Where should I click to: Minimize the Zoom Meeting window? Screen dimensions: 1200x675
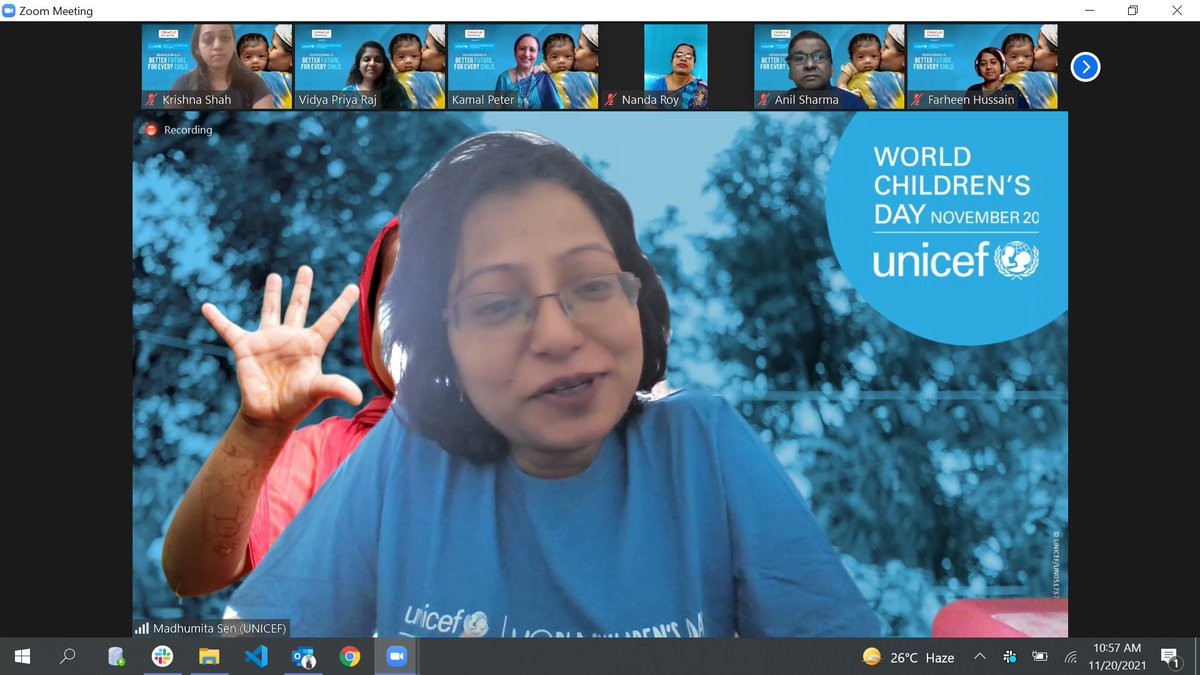point(1088,11)
